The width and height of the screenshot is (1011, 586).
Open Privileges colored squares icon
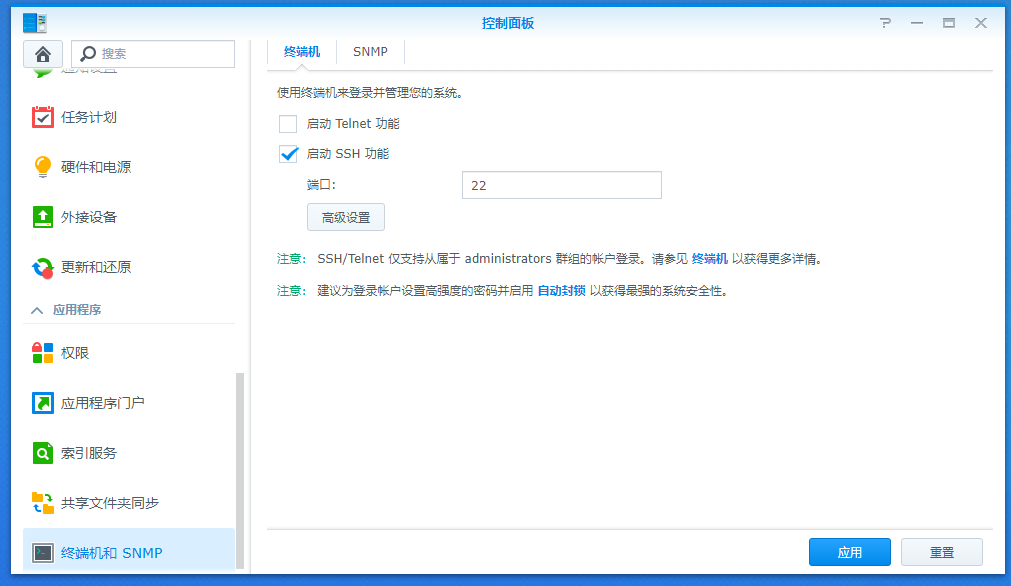pyautogui.click(x=43, y=353)
